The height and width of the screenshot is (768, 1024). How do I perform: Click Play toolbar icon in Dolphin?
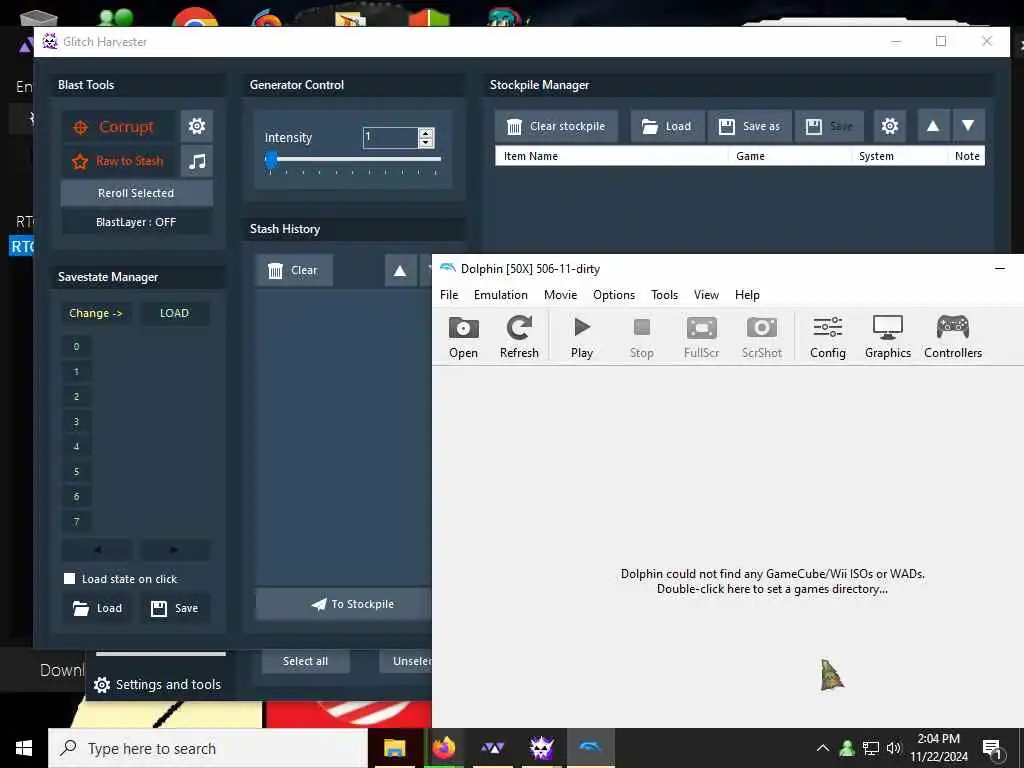point(582,337)
